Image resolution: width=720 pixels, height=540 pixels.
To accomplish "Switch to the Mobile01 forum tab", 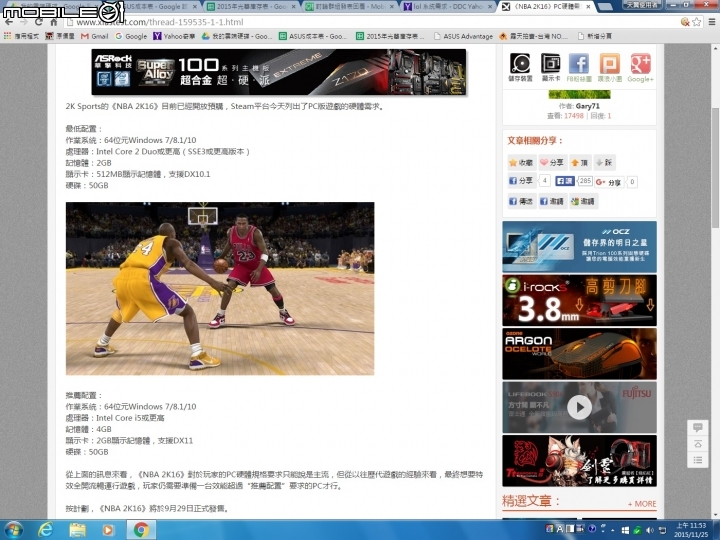I will (x=348, y=6).
